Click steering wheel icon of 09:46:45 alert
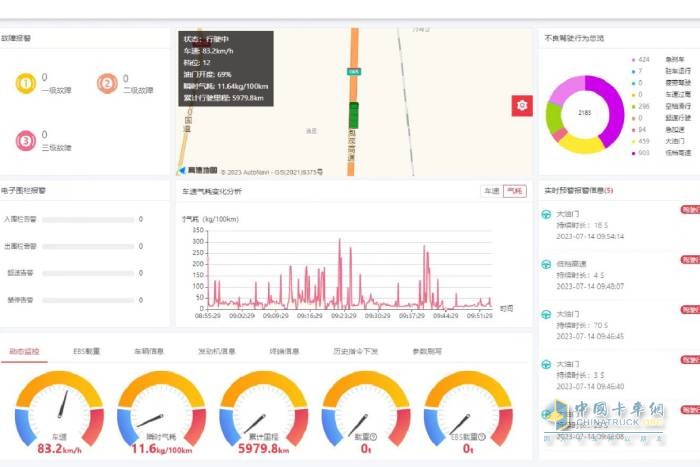Viewport: 700px width, 467px height. click(546, 314)
